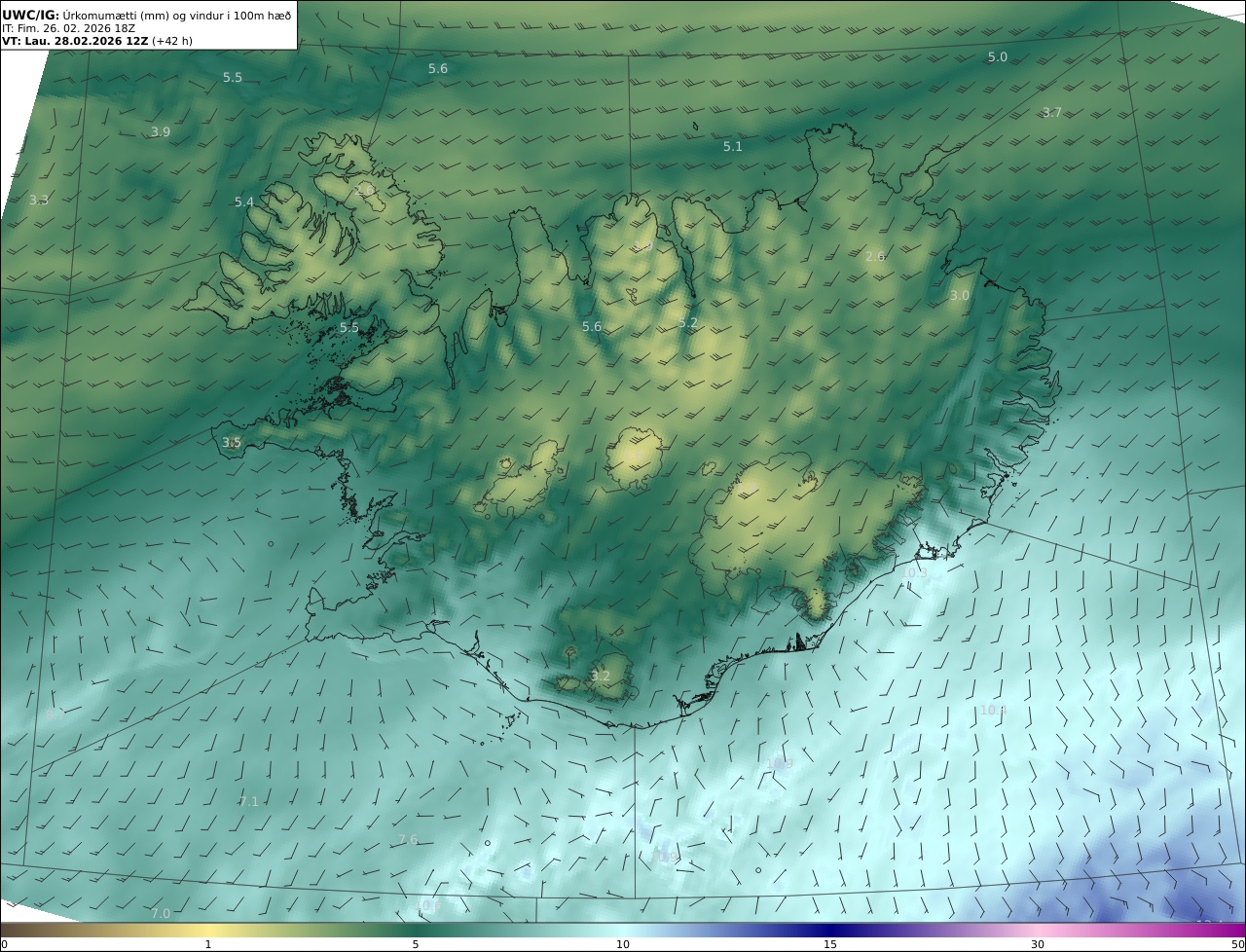Click the 7.0 value label above the colorbar
1246x952 pixels.
[161, 914]
